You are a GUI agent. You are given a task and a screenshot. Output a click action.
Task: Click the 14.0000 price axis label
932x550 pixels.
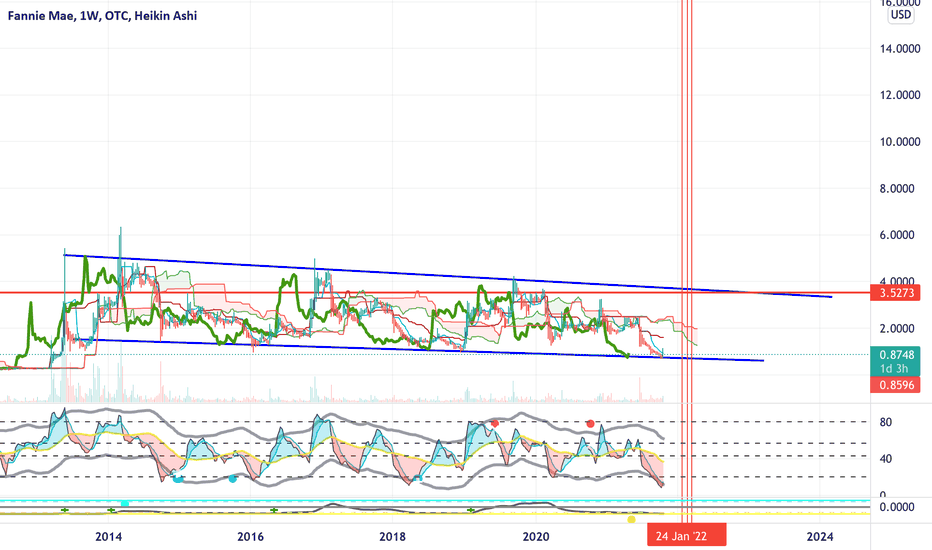pyautogui.click(x=900, y=49)
